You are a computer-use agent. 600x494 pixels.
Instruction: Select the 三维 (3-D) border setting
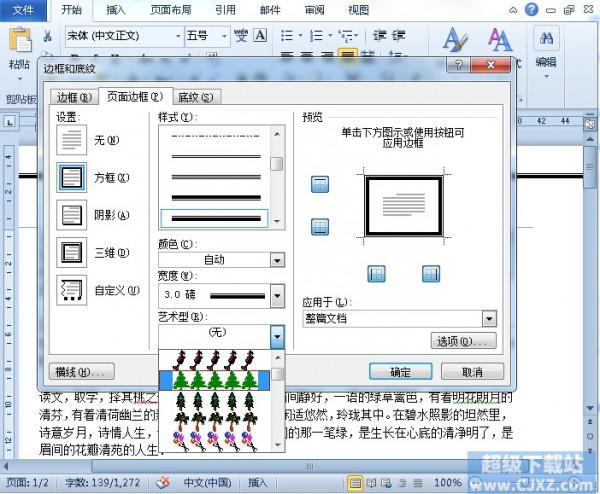(72, 252)
